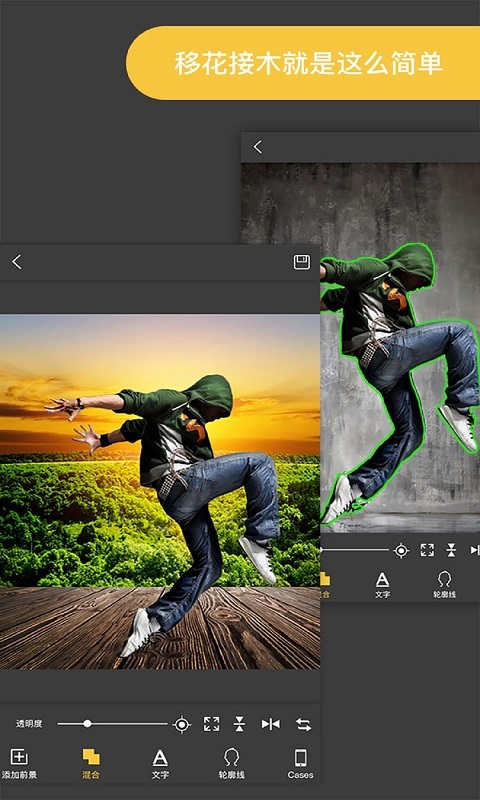Click the swap layers arrows icon

pos(304,724)
